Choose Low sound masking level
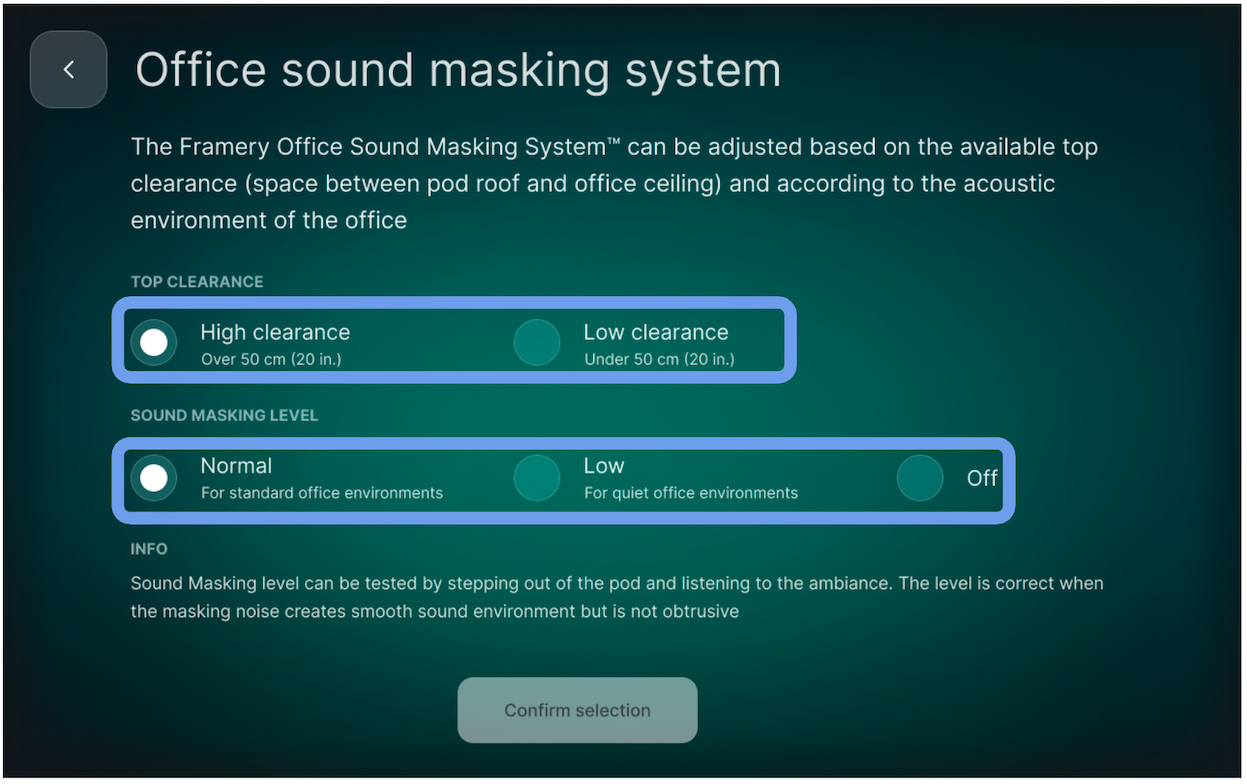 pos(537,478)
